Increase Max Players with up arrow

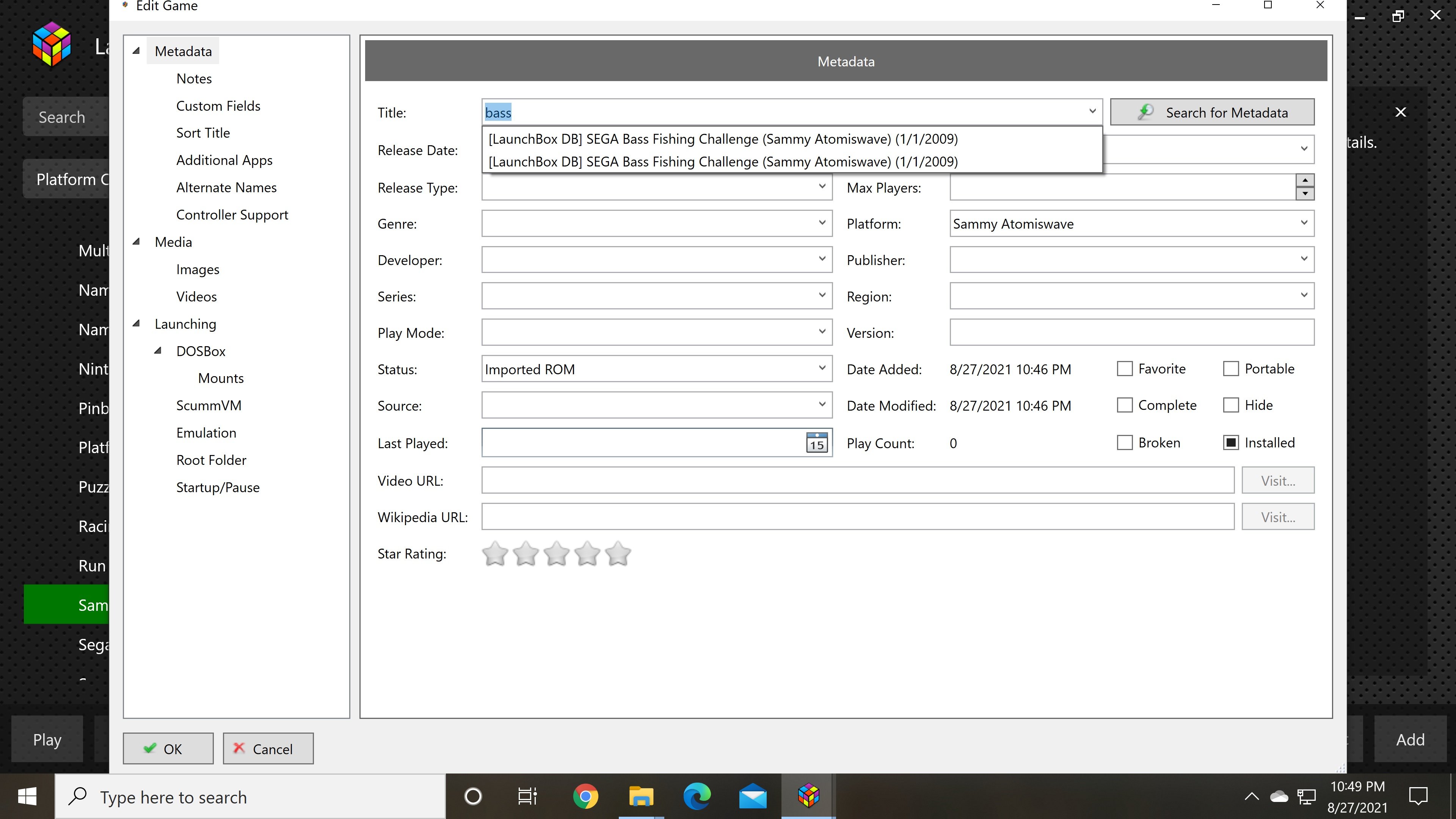1304,180
